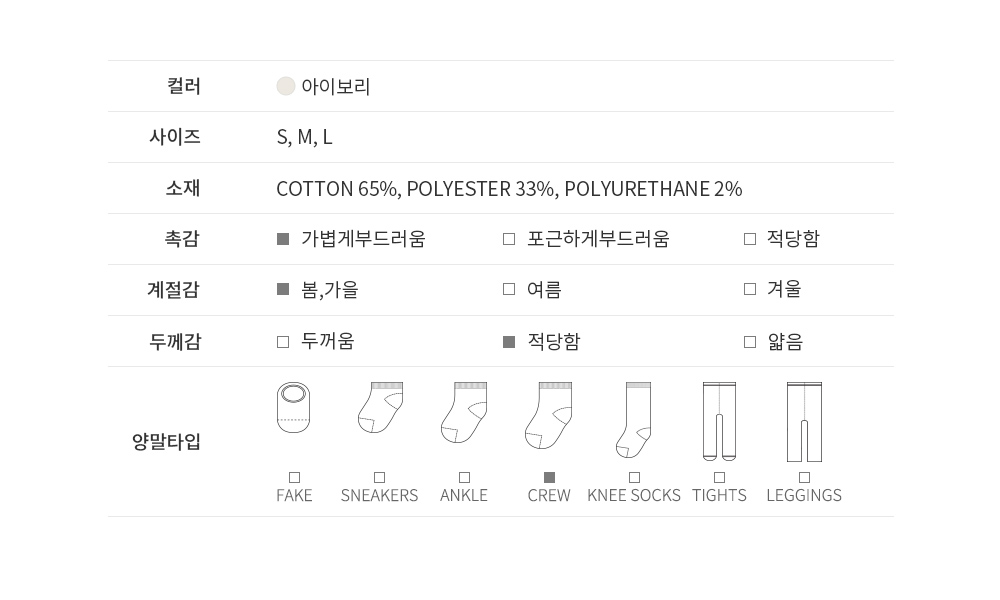1000x600 pixels.
Task: Enable the 얇음 thickness checkbox
Action: pos(750,342)
